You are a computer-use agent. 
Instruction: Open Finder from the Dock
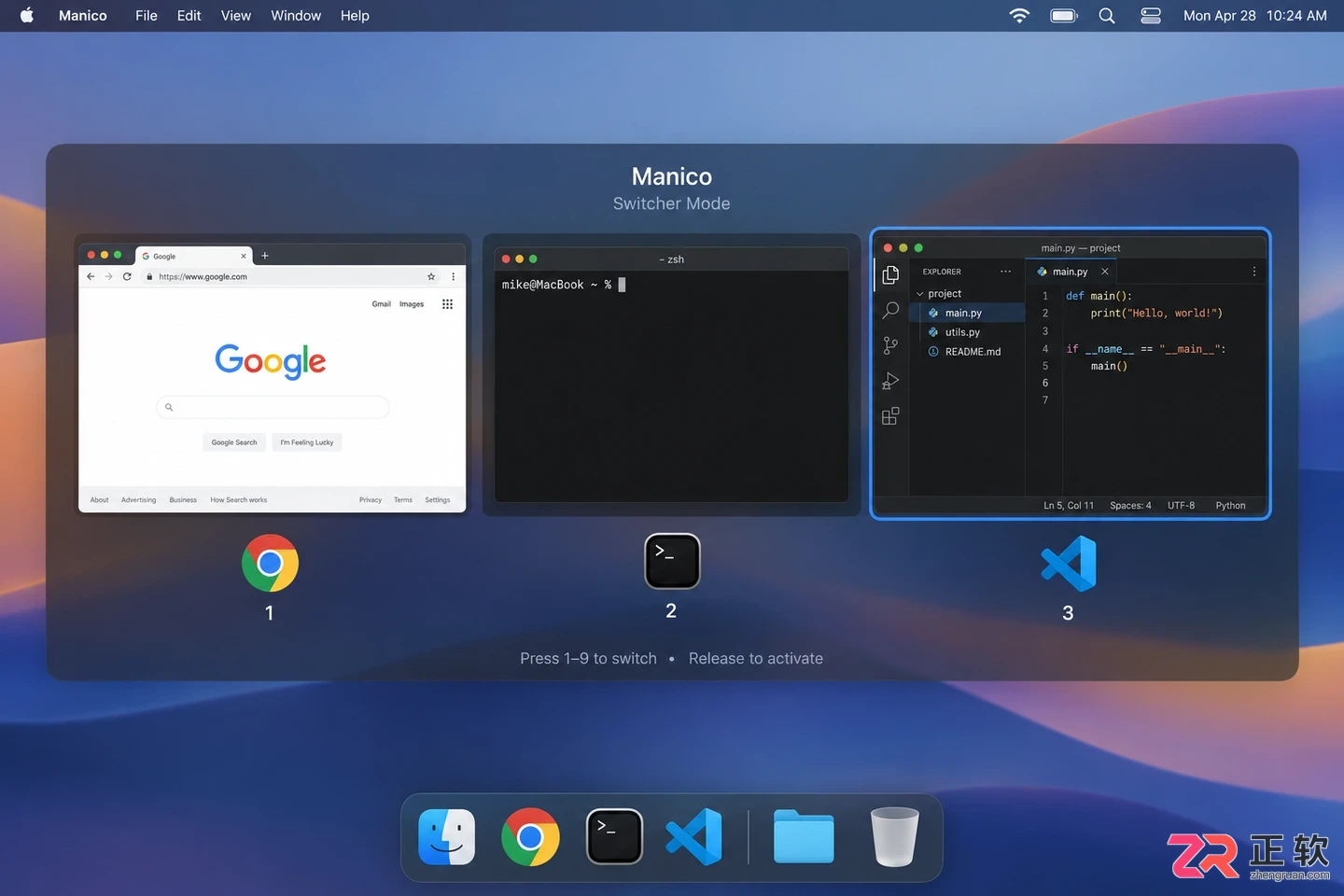(447, 836)
